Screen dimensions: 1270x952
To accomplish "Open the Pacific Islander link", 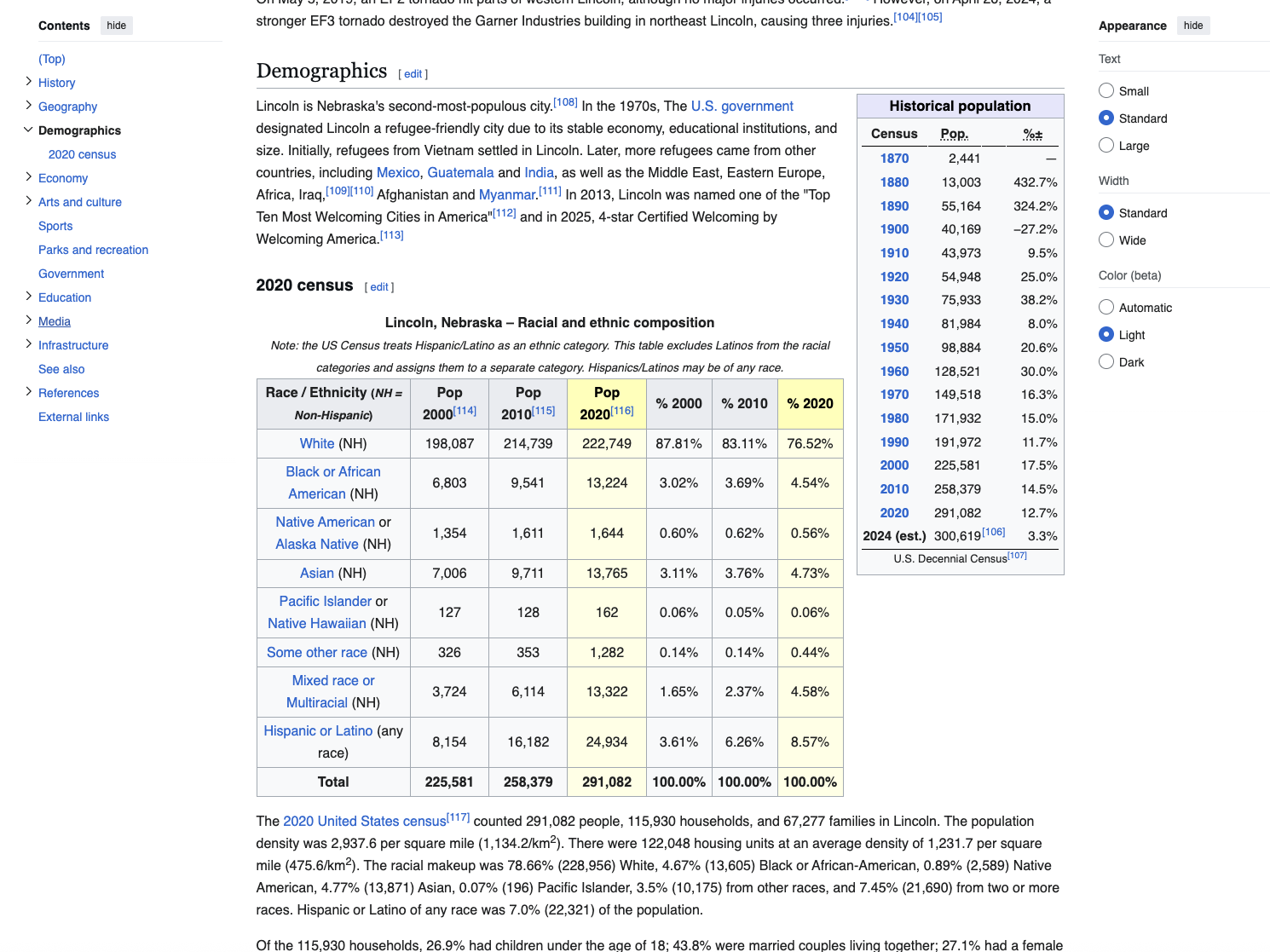I will pos(326,602).
